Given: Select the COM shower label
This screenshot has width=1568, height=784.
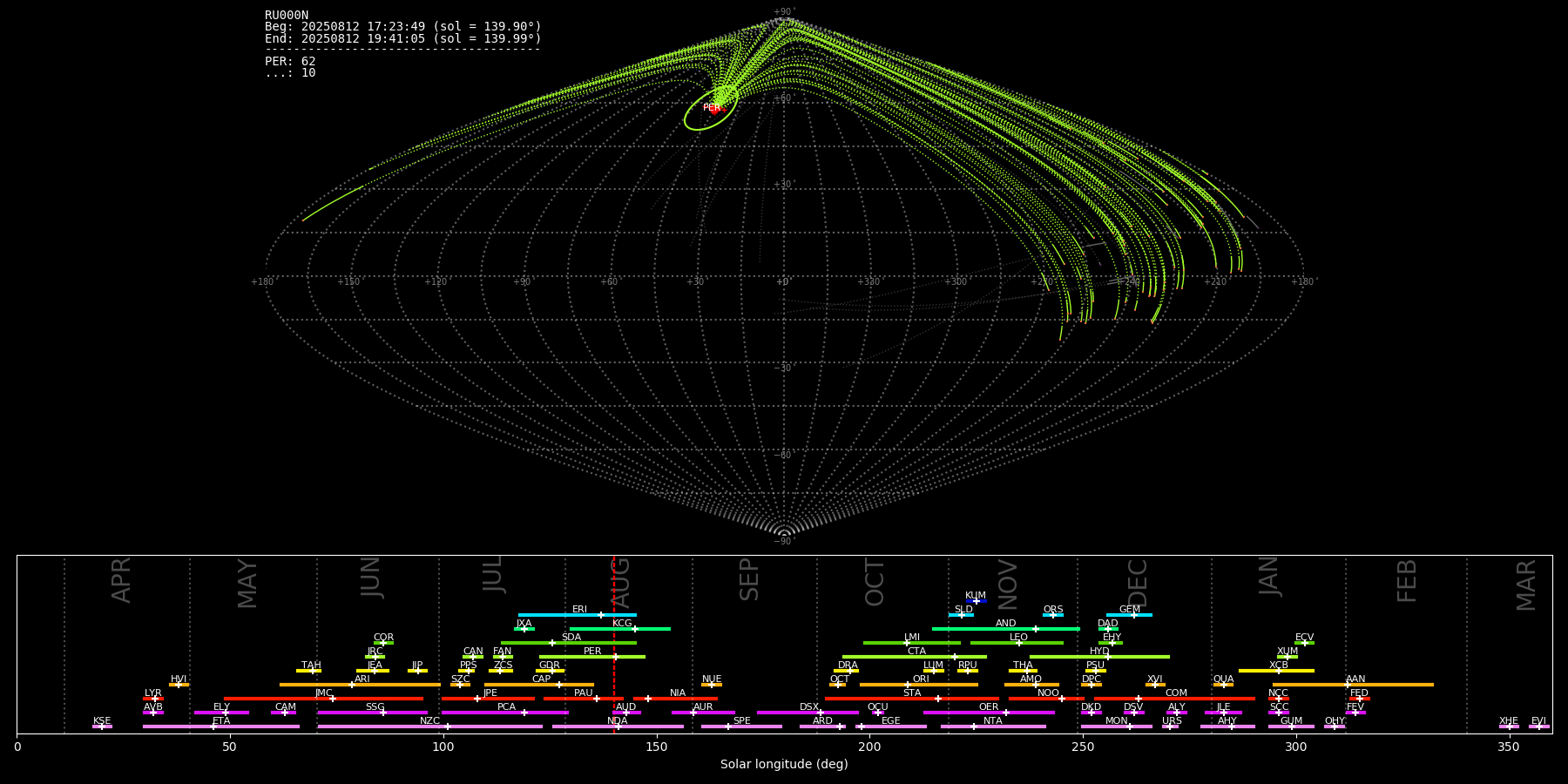Looking at the screenshot, I should [1176, 693].
